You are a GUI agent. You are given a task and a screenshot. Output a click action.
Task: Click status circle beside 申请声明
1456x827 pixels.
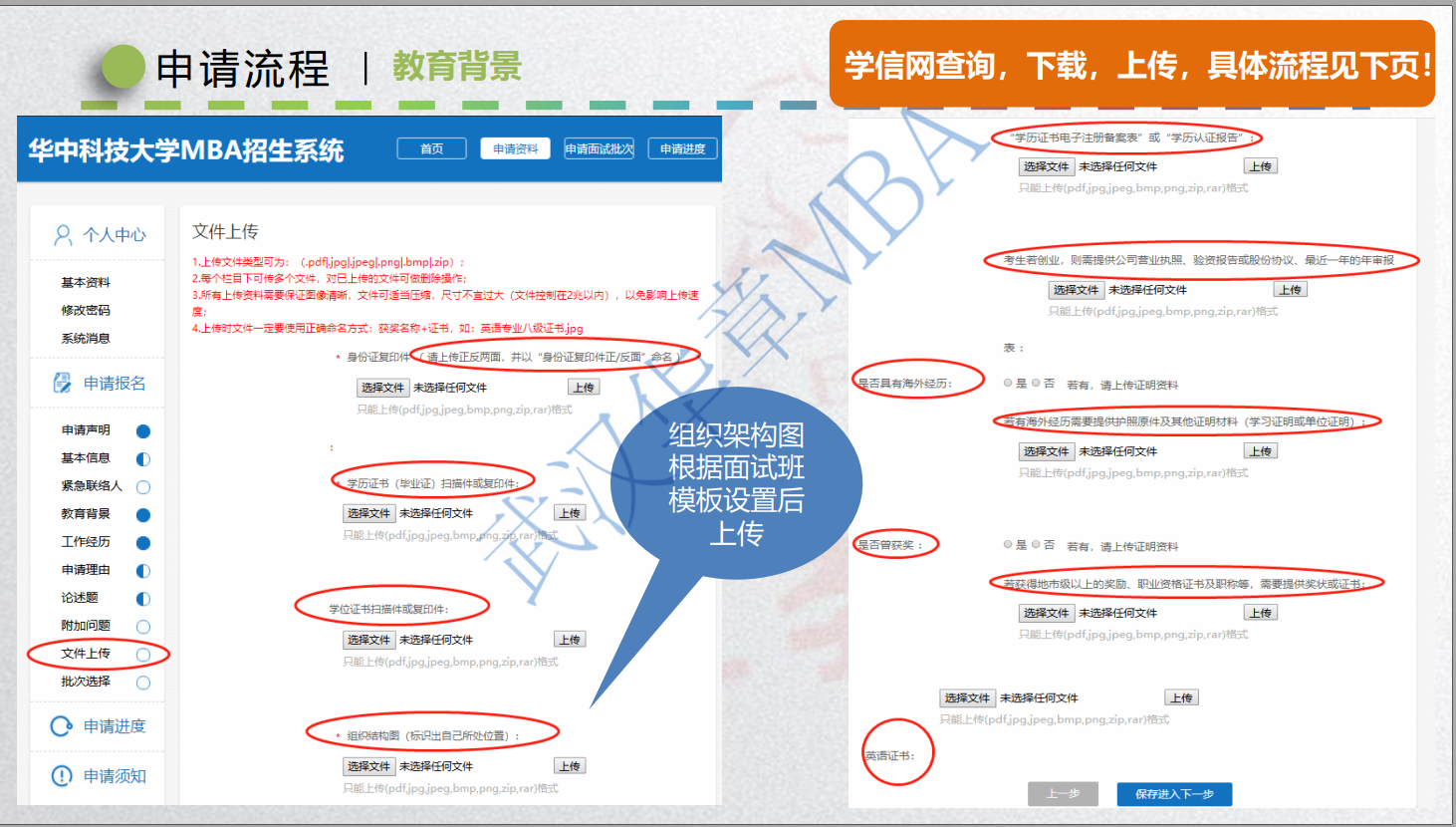click(x=143, y=431)
